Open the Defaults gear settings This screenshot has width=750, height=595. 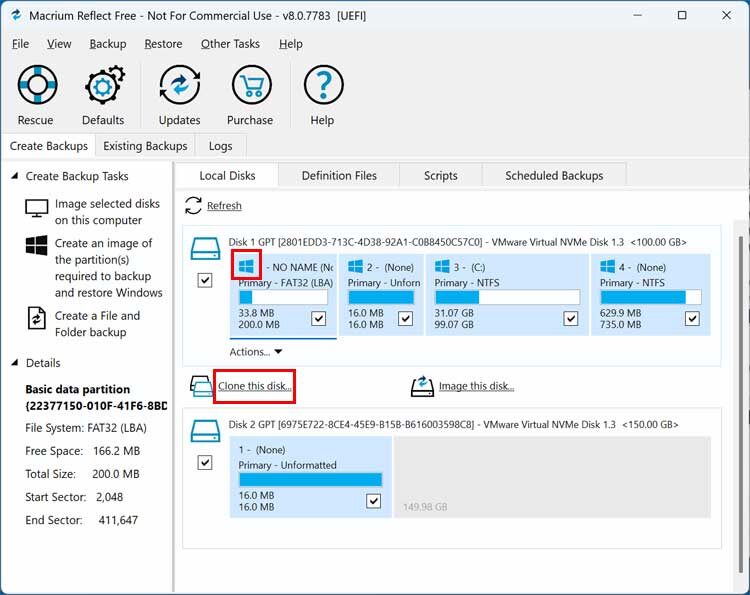click(x=104, y=85)
